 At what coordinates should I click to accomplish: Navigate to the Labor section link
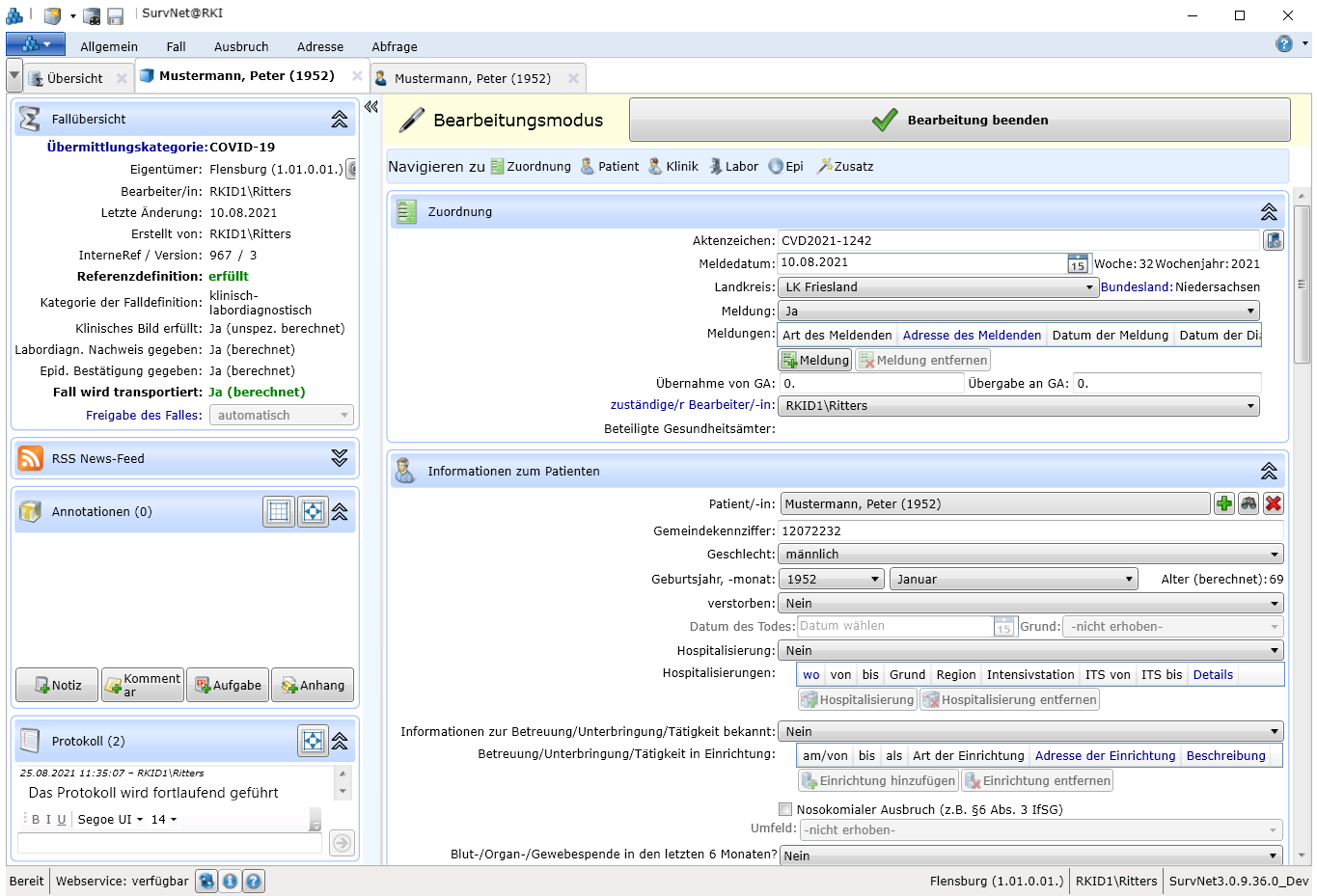pyautogui.click(x=734, y=167)
